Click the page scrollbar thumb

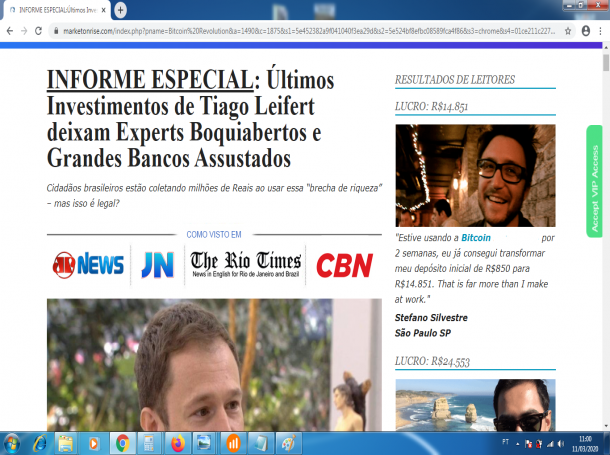pyautogui.click(x=606, y=63)
